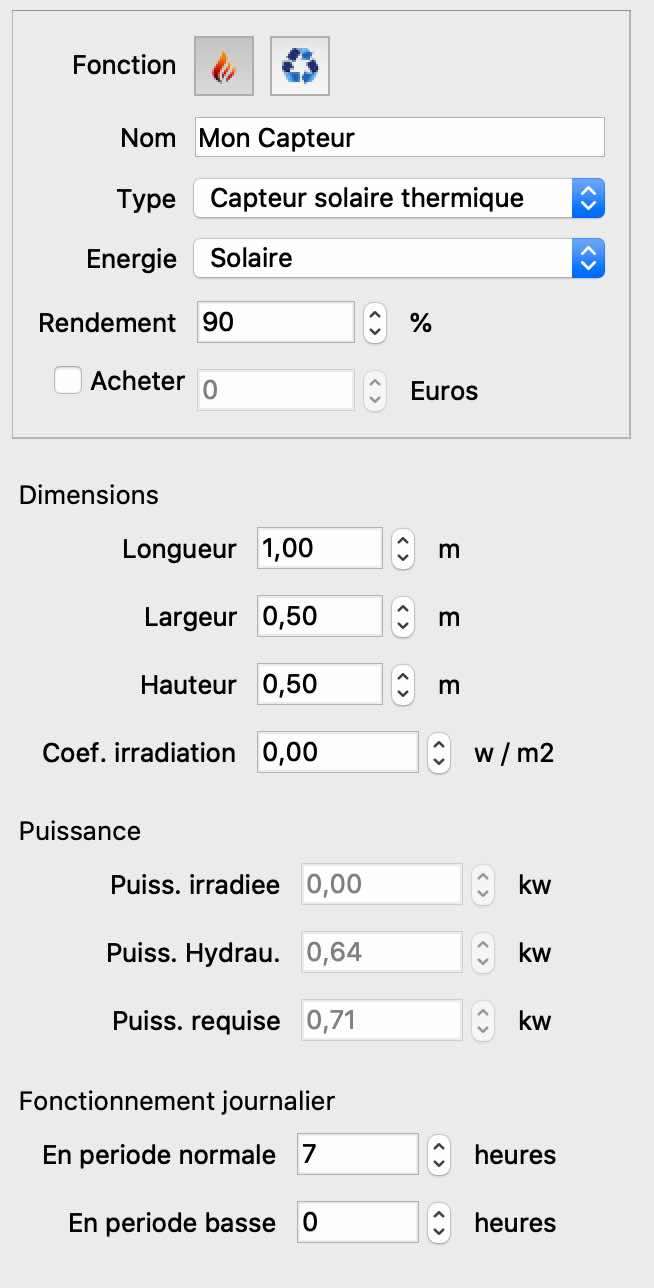Increase En periode basse hours

(438, 1214)
